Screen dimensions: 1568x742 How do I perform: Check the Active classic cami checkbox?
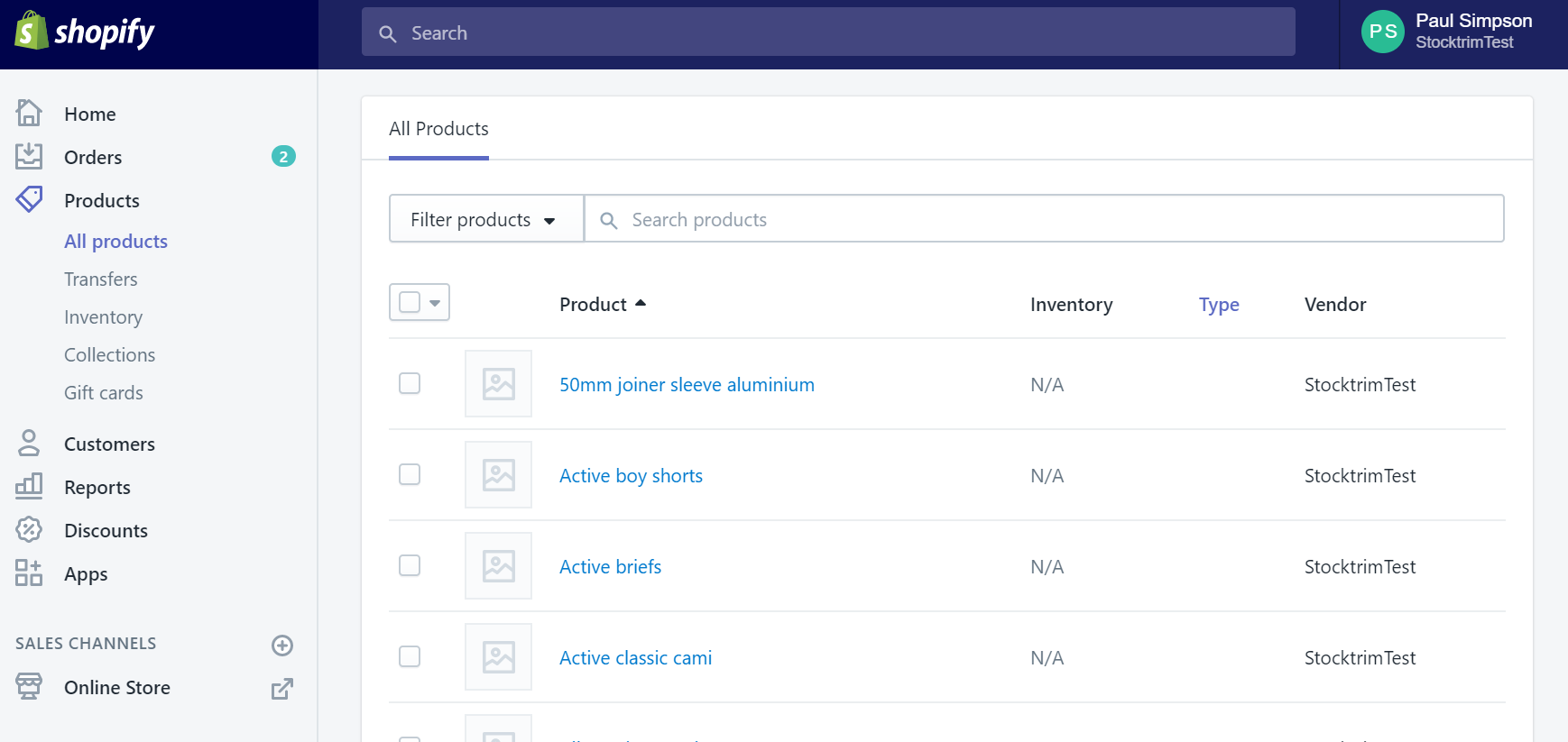click(410, 656)
